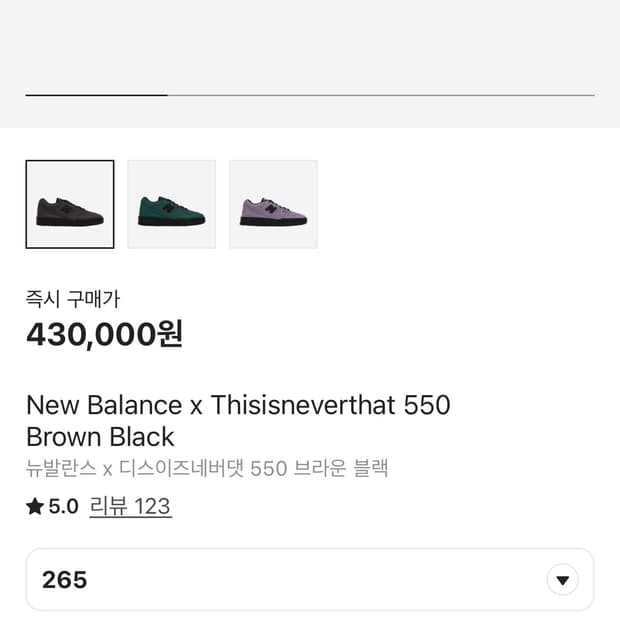Click the purple shoe image in third thumbnail
The width and height of the screenshot is (620, 620).
tap(274, 212)
